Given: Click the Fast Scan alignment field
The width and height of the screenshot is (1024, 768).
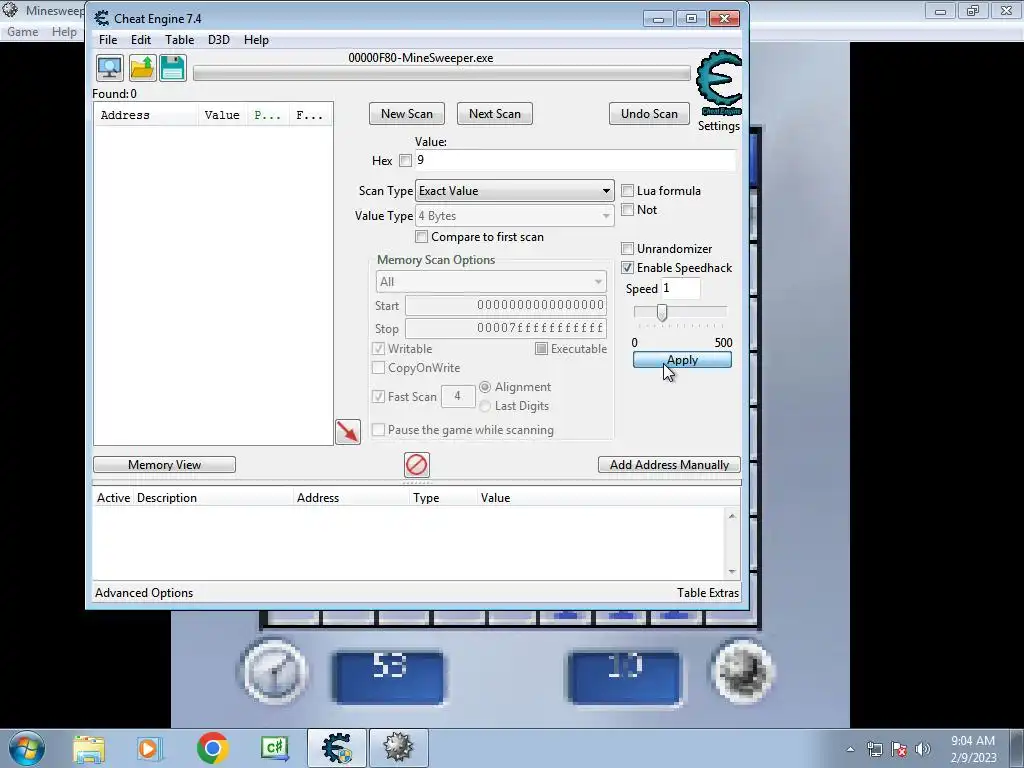Looking at the screenshot, I should [457, 396].
